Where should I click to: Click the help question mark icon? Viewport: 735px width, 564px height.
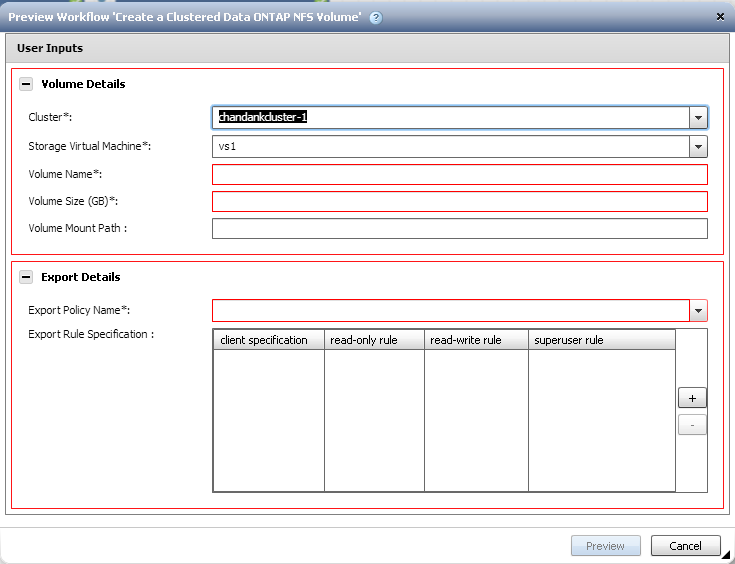(375, 17)
